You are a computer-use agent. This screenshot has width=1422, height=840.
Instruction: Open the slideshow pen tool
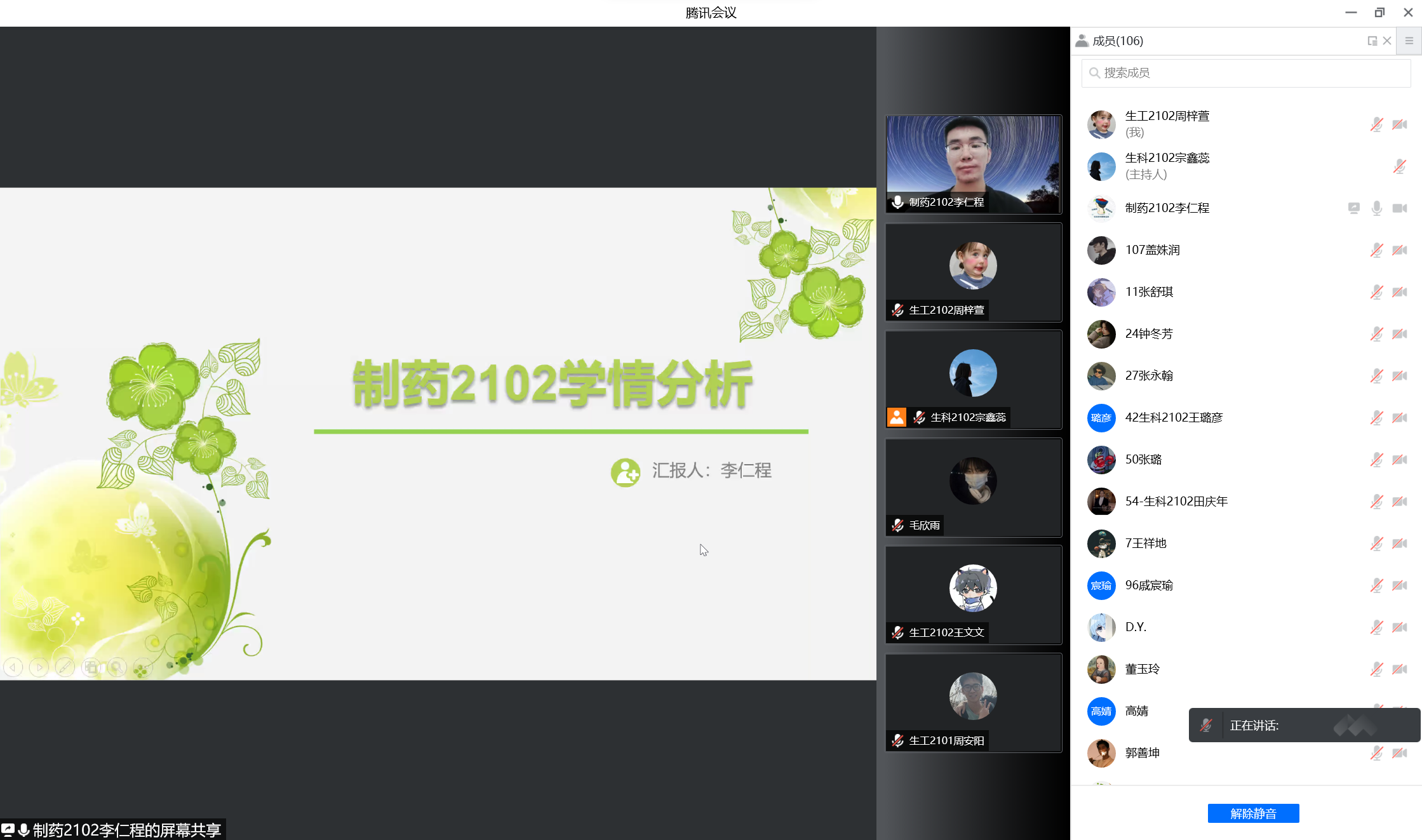click(65, 667)
